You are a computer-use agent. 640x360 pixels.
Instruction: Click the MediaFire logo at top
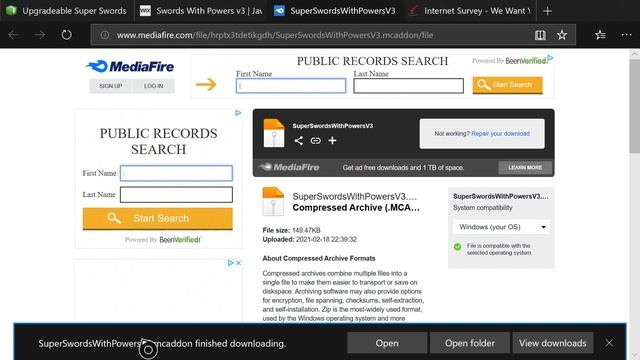click(130, 66)
